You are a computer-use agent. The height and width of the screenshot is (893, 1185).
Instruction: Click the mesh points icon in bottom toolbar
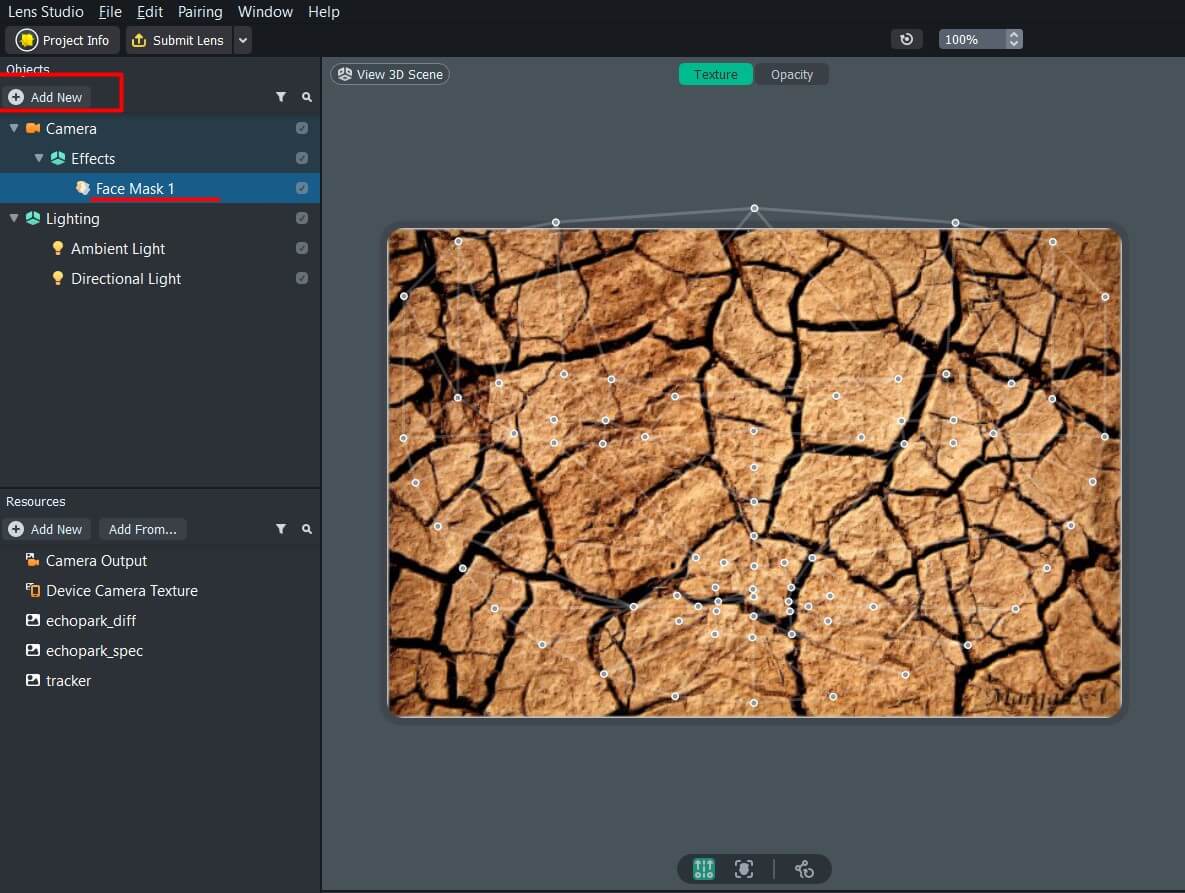[x=804, y=869]
